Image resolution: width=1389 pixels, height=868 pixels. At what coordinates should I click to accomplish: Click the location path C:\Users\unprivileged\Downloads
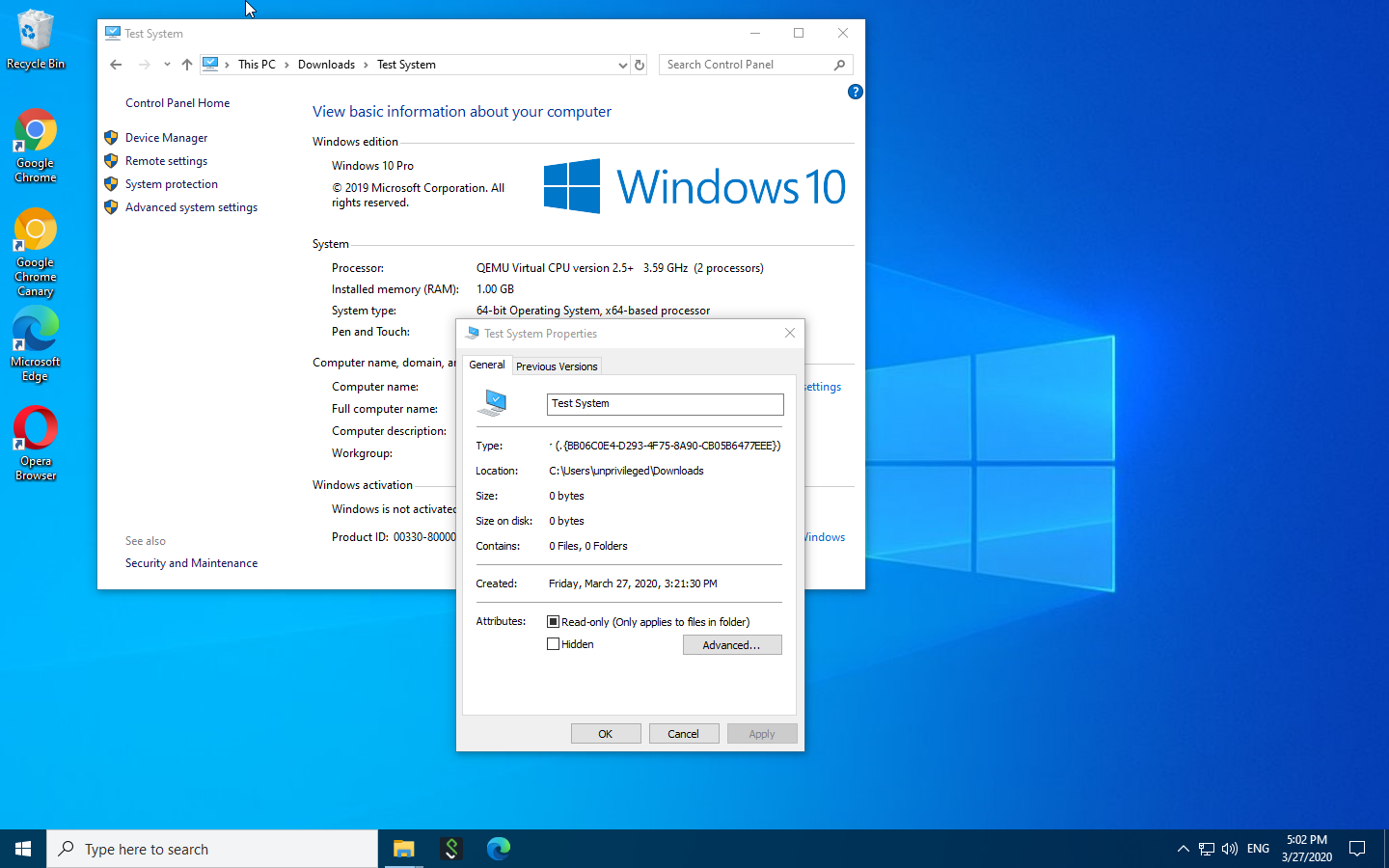(x=626, y=471)
